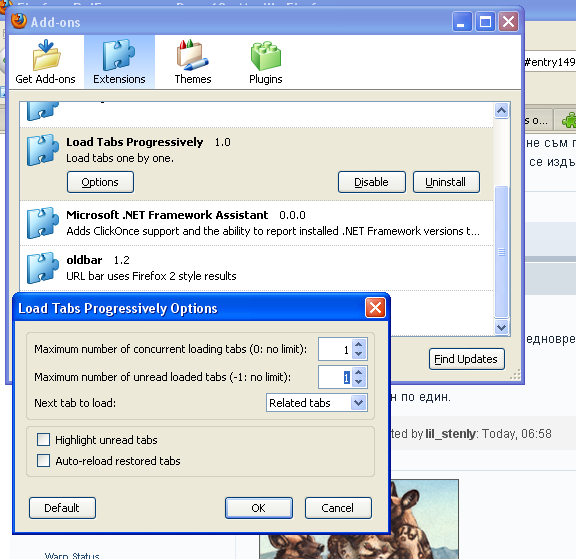Click the Find Updates button

[467, 359]
